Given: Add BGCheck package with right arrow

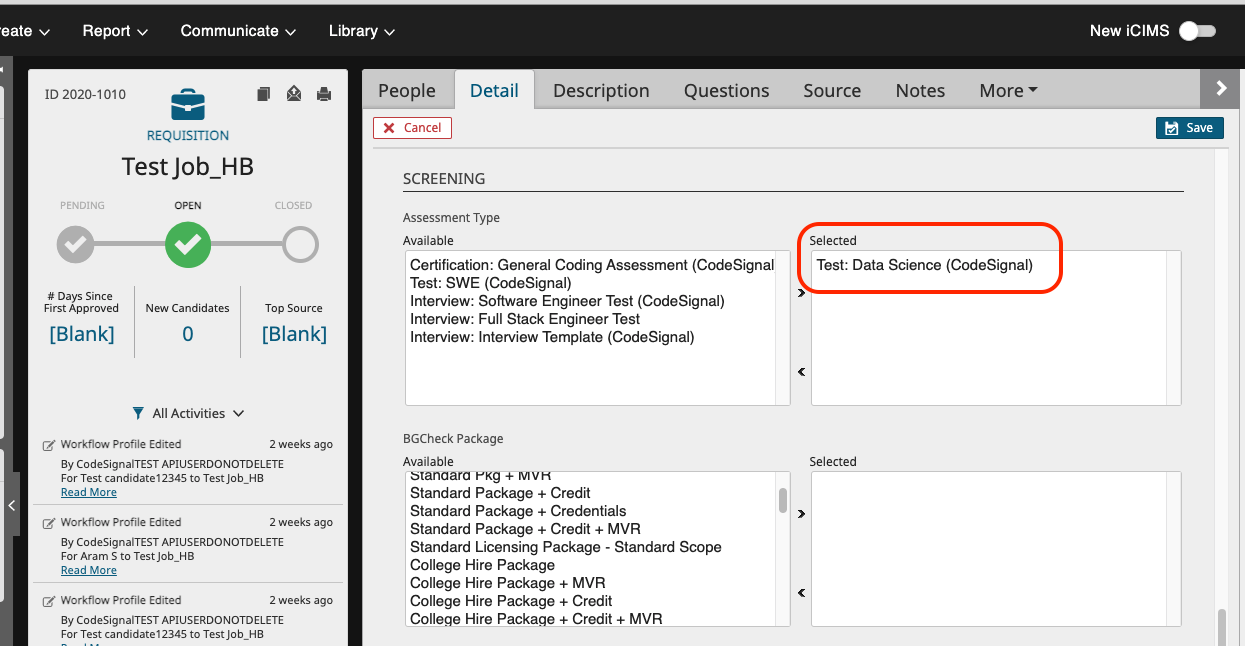Looking at the screenshot, I should point(801,514).
